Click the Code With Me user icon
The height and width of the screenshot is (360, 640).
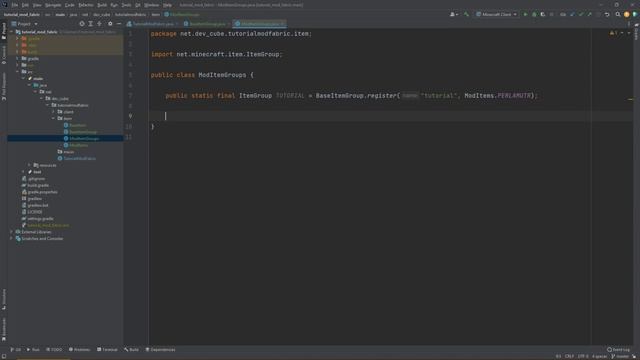point(453,14)
